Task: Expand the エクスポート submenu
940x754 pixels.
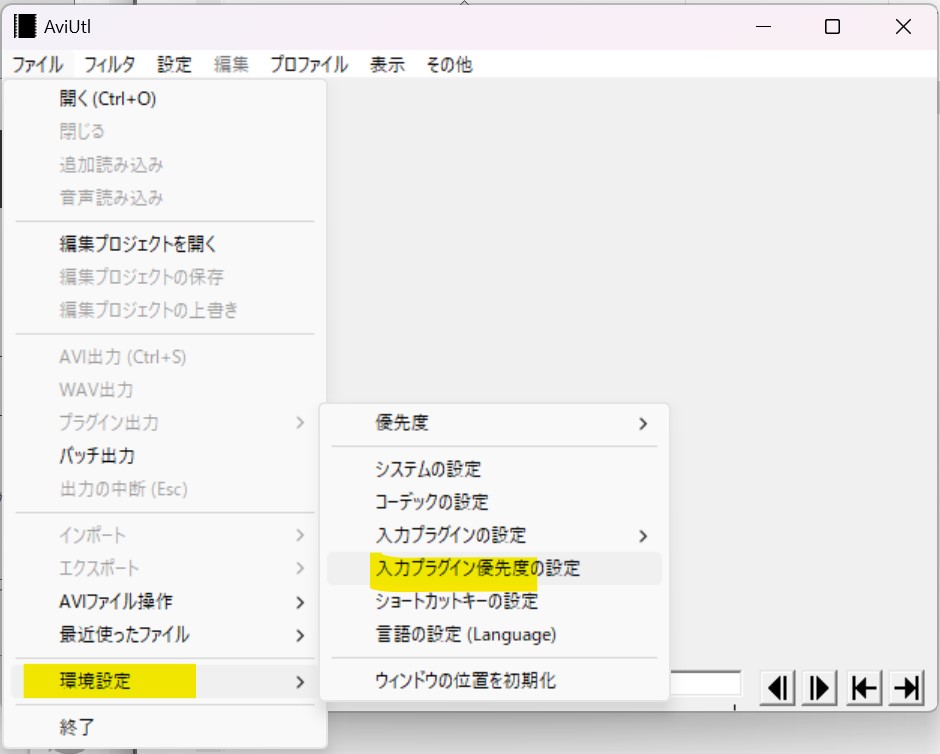Action: point(165,568)
